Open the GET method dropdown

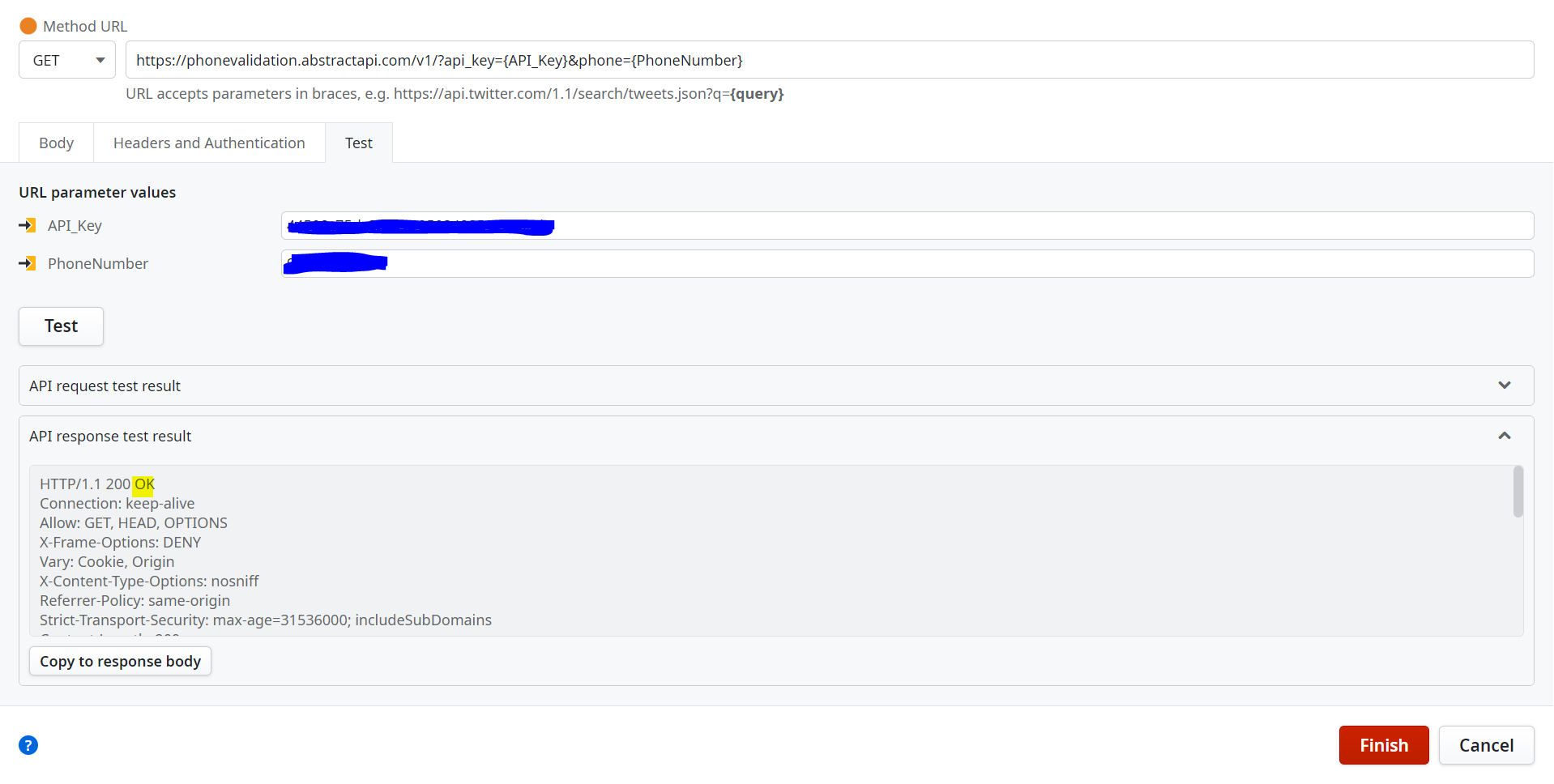click(67, 60)
